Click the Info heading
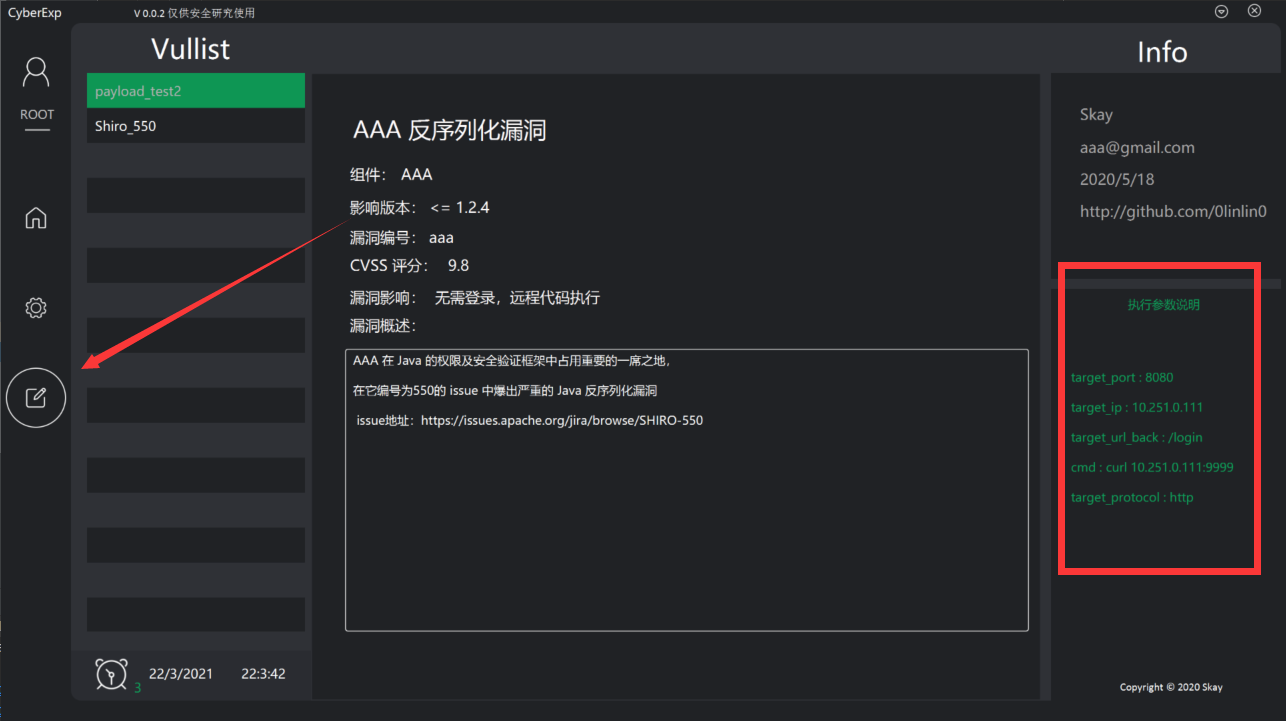The image size is (1286, 721). coord(1162,52)
